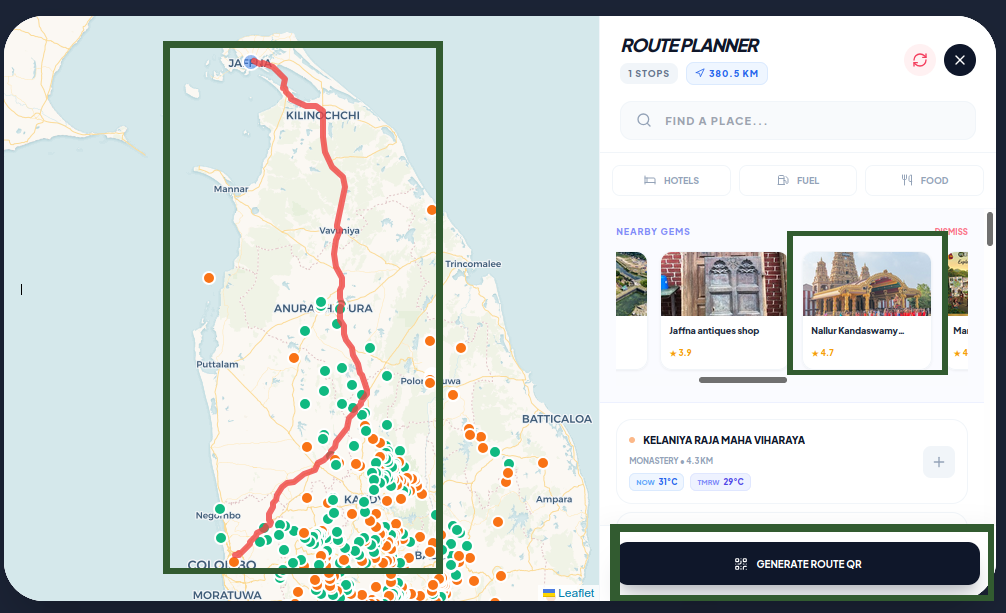Image resolution: width=1006 pixels, height=613 pixels.
Task: Click the fork icon on Food filter
Action: [907, 180]
